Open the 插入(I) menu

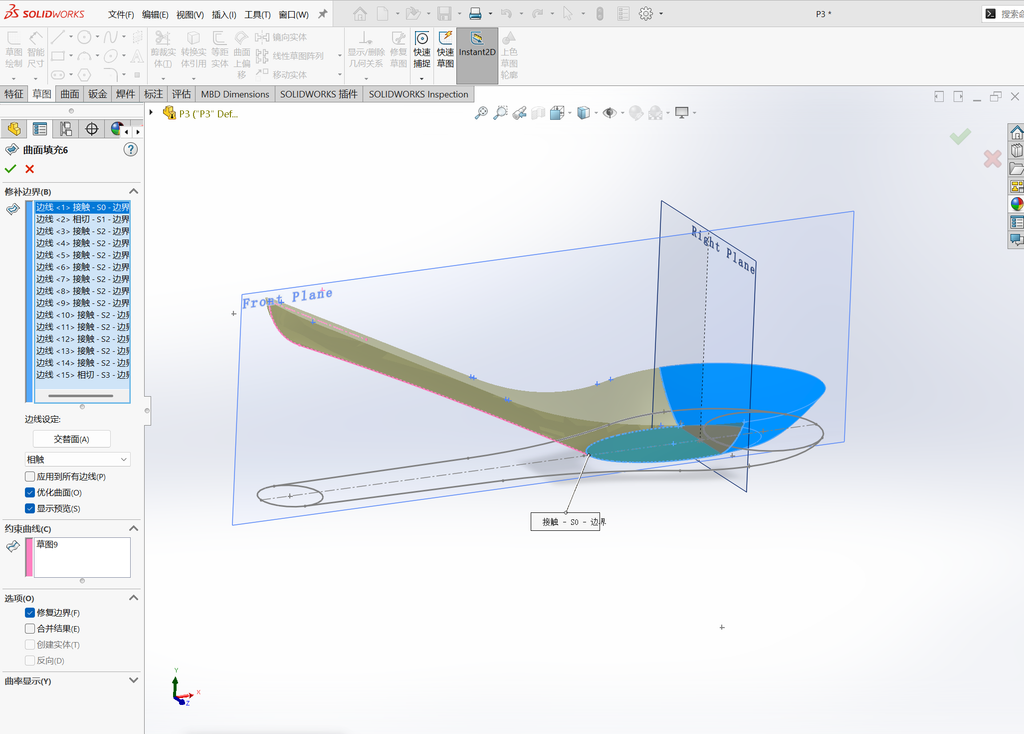point(223,14)
